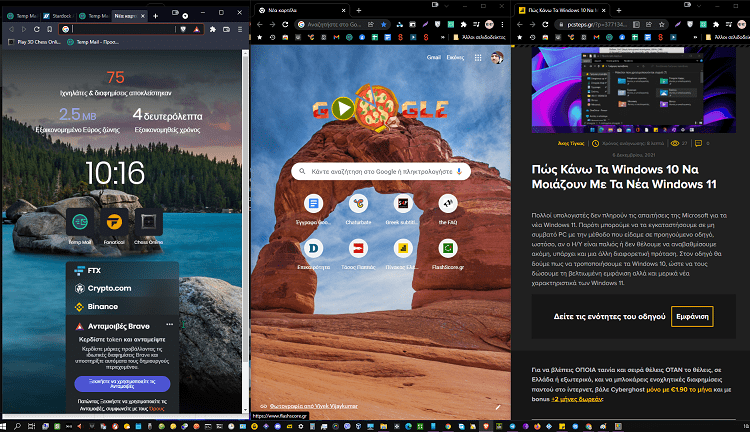
Task: Open Brave Rewards triangle icon in address bar
Action: (x=197, y=29)
